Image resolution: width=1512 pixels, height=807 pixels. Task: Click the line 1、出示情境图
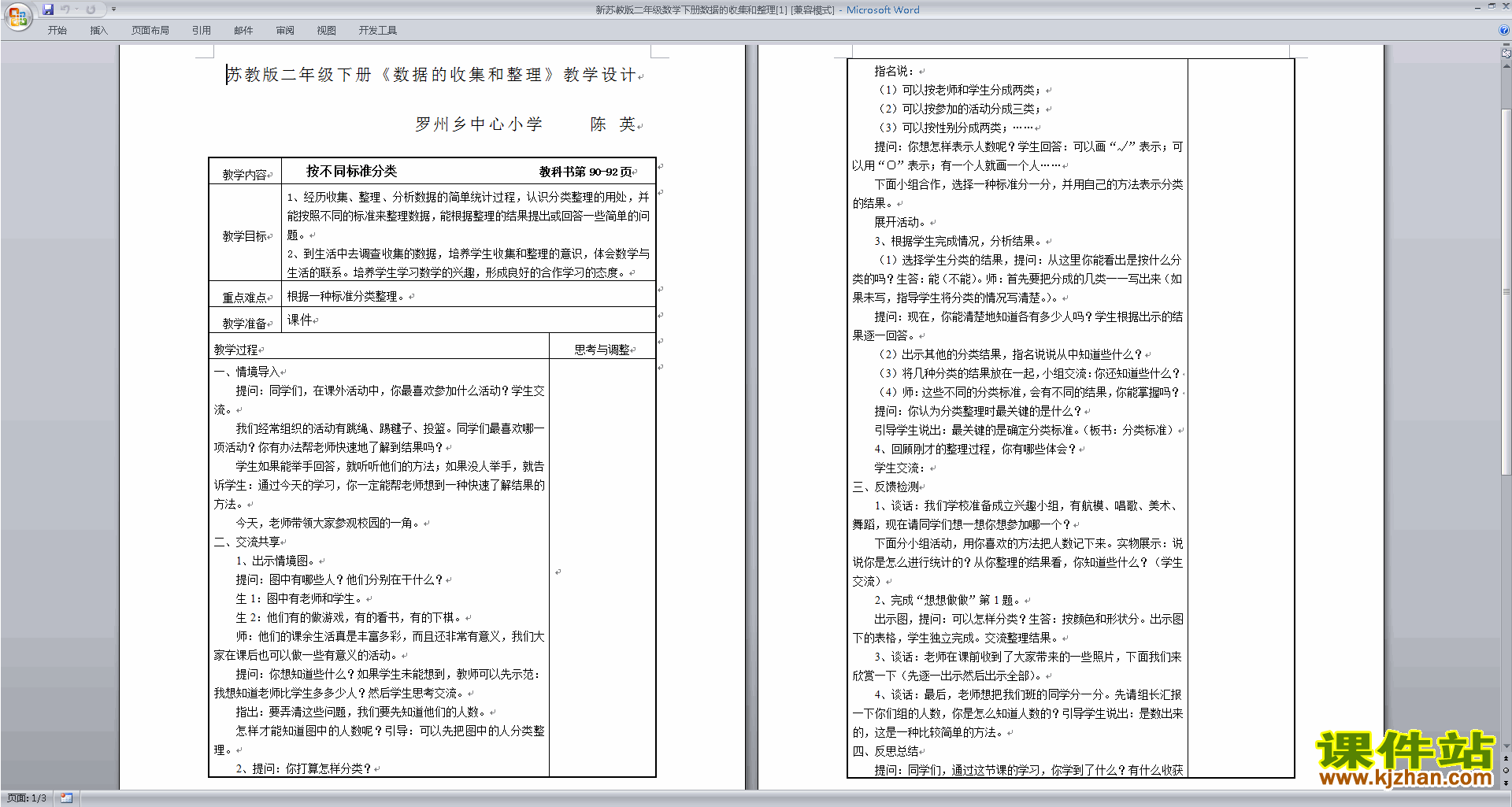point(275,561)
